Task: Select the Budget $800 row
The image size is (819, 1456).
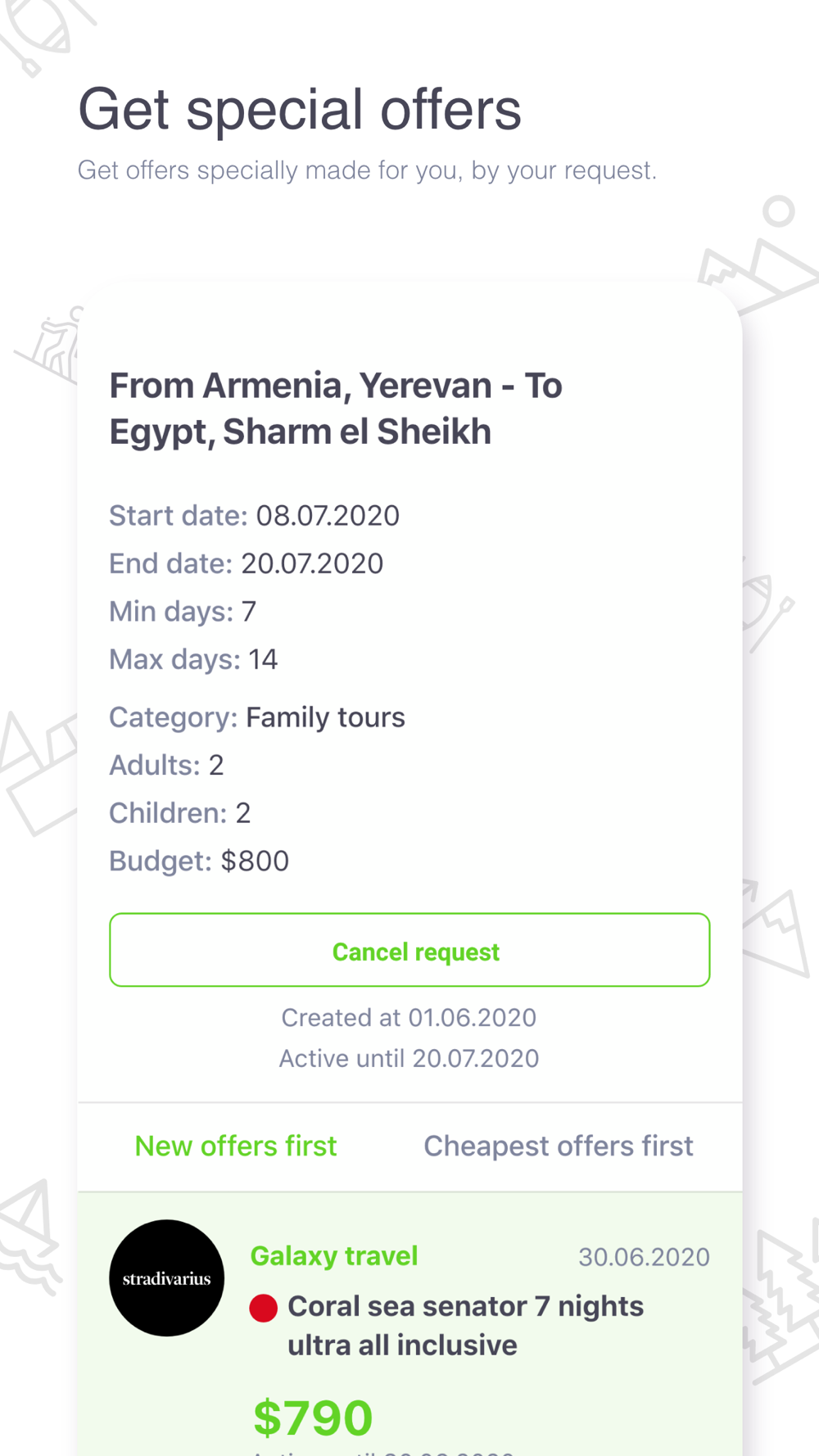Action: pyautogui.click(x=199, y=861)
